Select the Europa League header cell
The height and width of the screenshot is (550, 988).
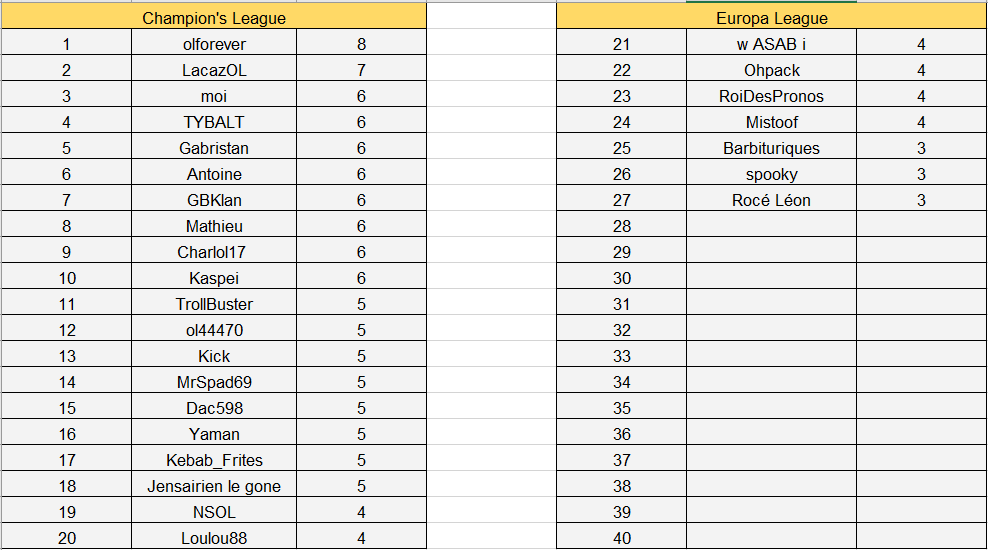[771, 18]
